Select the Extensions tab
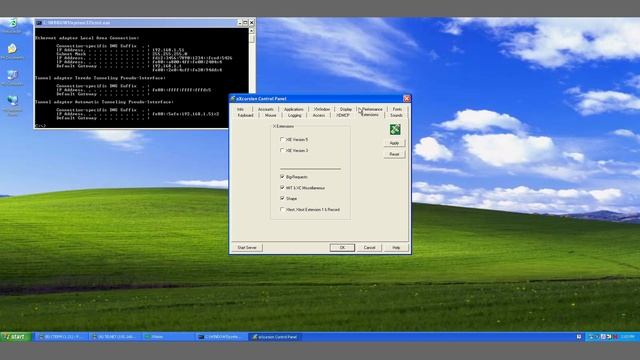The image size is (640, 360). [370, 115]
